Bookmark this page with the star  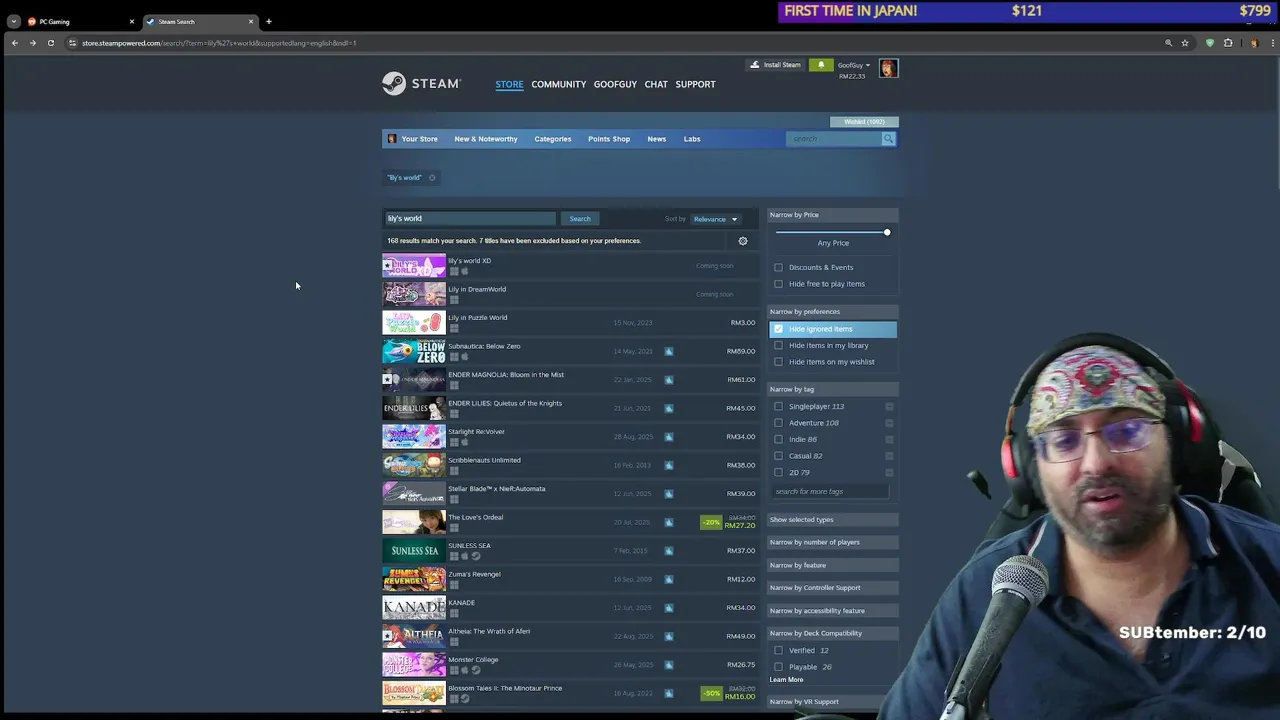[x=1185, y=43]
